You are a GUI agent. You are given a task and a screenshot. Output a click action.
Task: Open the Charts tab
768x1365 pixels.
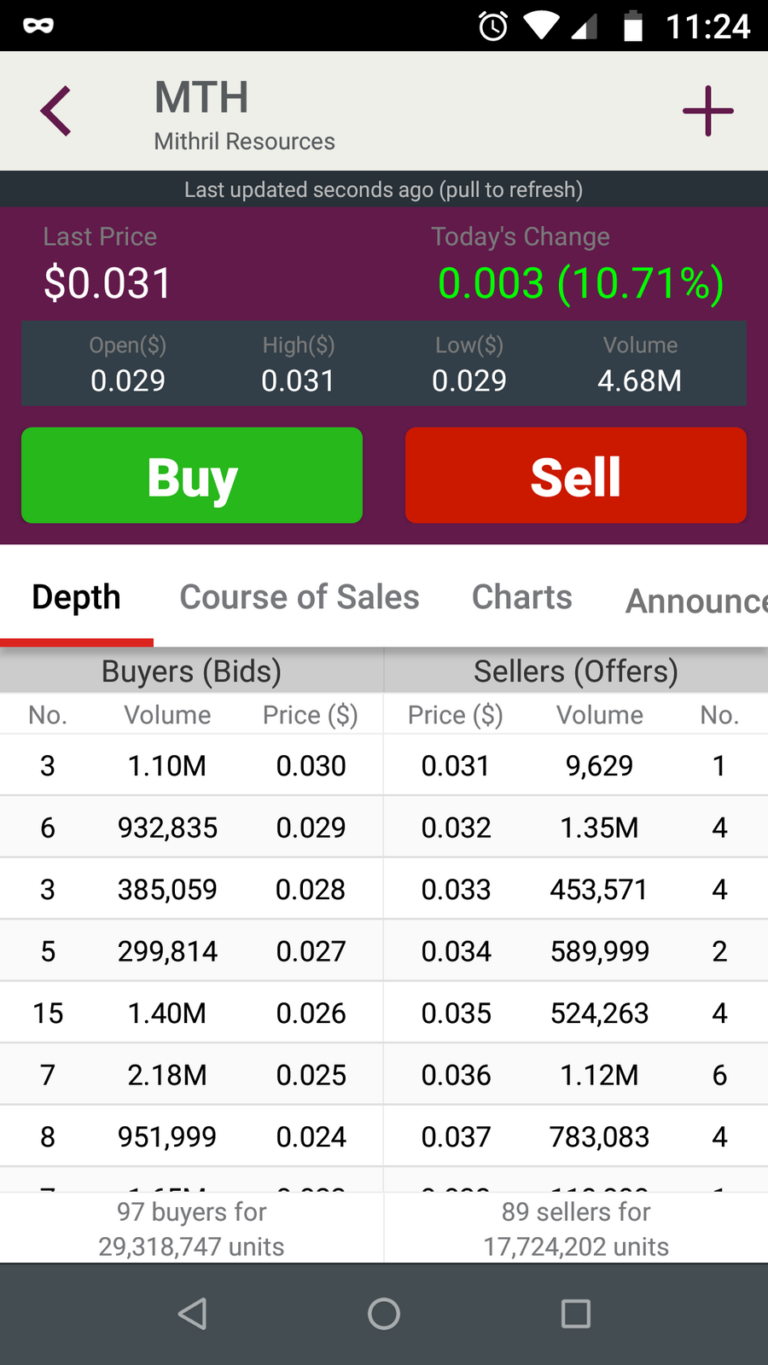pos(522,597)
